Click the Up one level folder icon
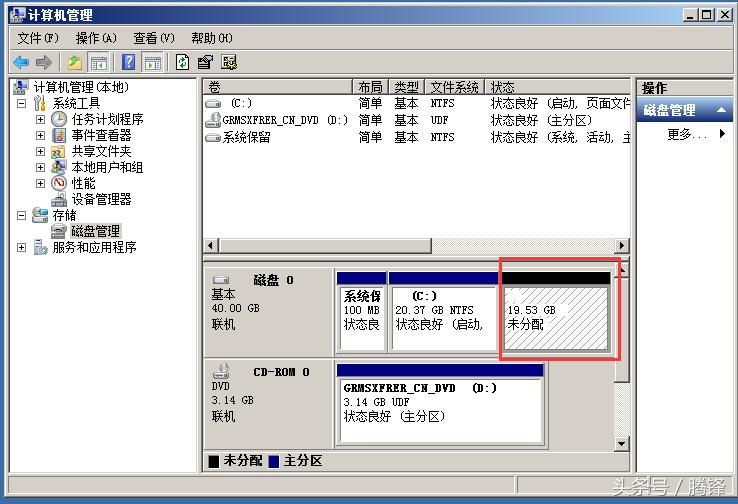Image resolution: width=738 pixels, height=504 pixels. [x=75, y=62]
